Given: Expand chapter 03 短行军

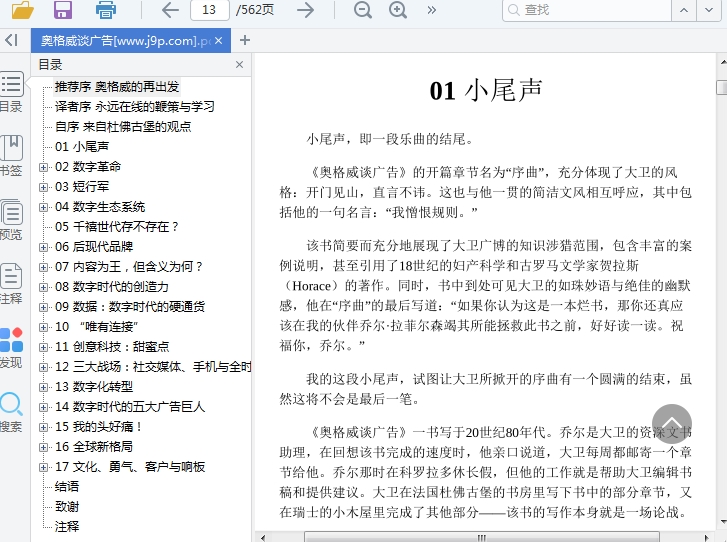Looking at the screenshot, I should point(43,187).
